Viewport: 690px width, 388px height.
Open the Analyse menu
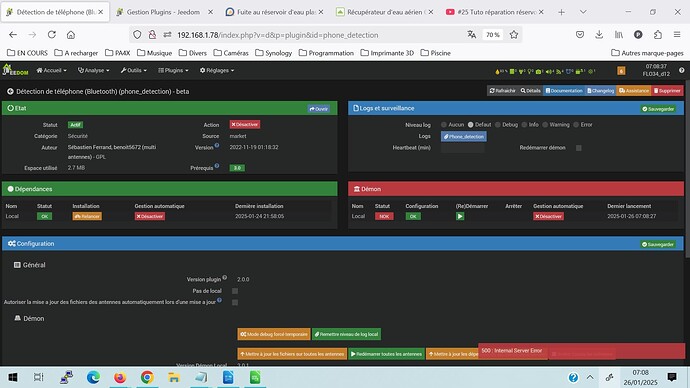pyautogui.click(x=93, y=70)
